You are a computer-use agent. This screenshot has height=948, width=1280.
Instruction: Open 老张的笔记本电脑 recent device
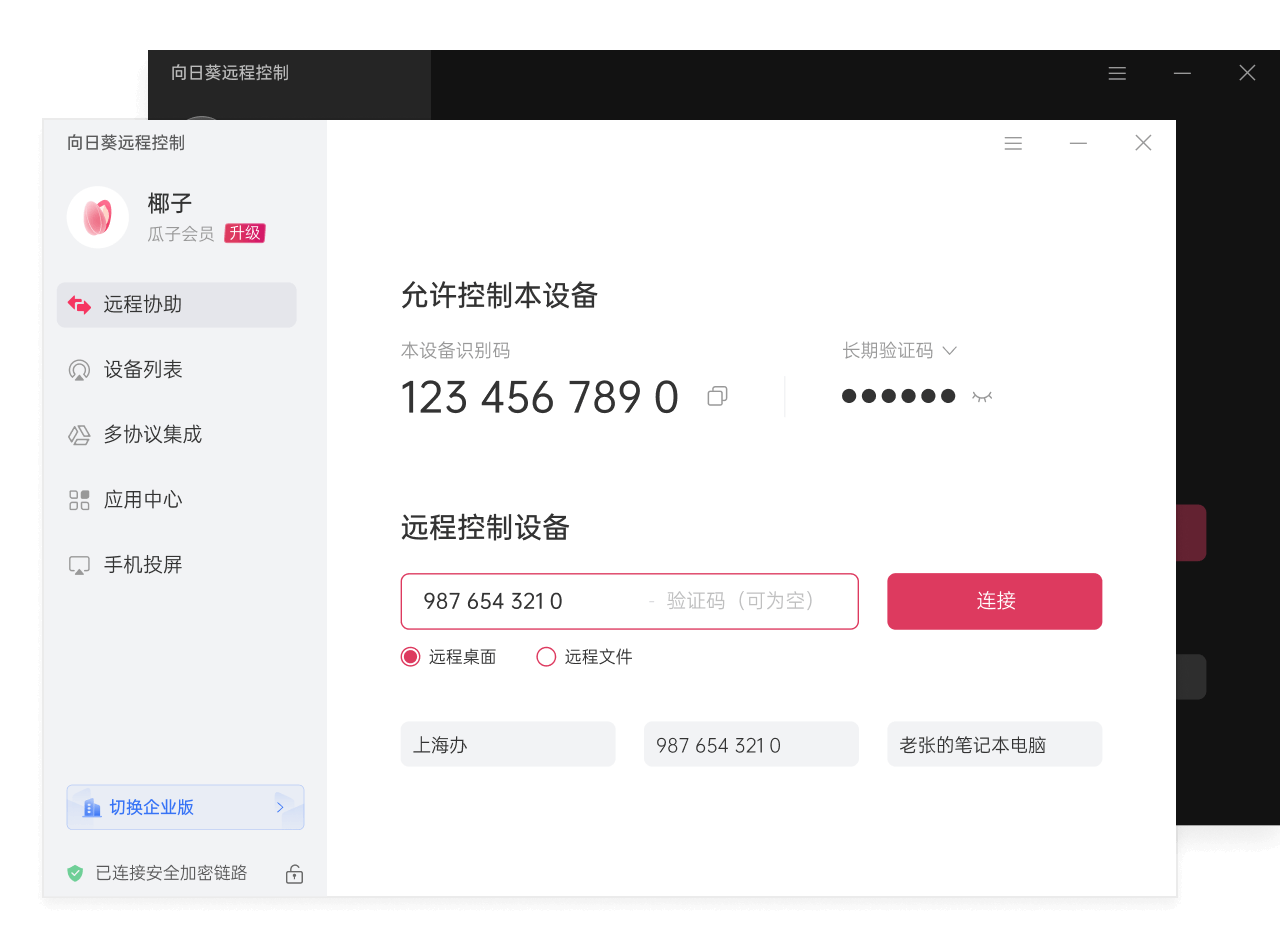click(994, 744)
